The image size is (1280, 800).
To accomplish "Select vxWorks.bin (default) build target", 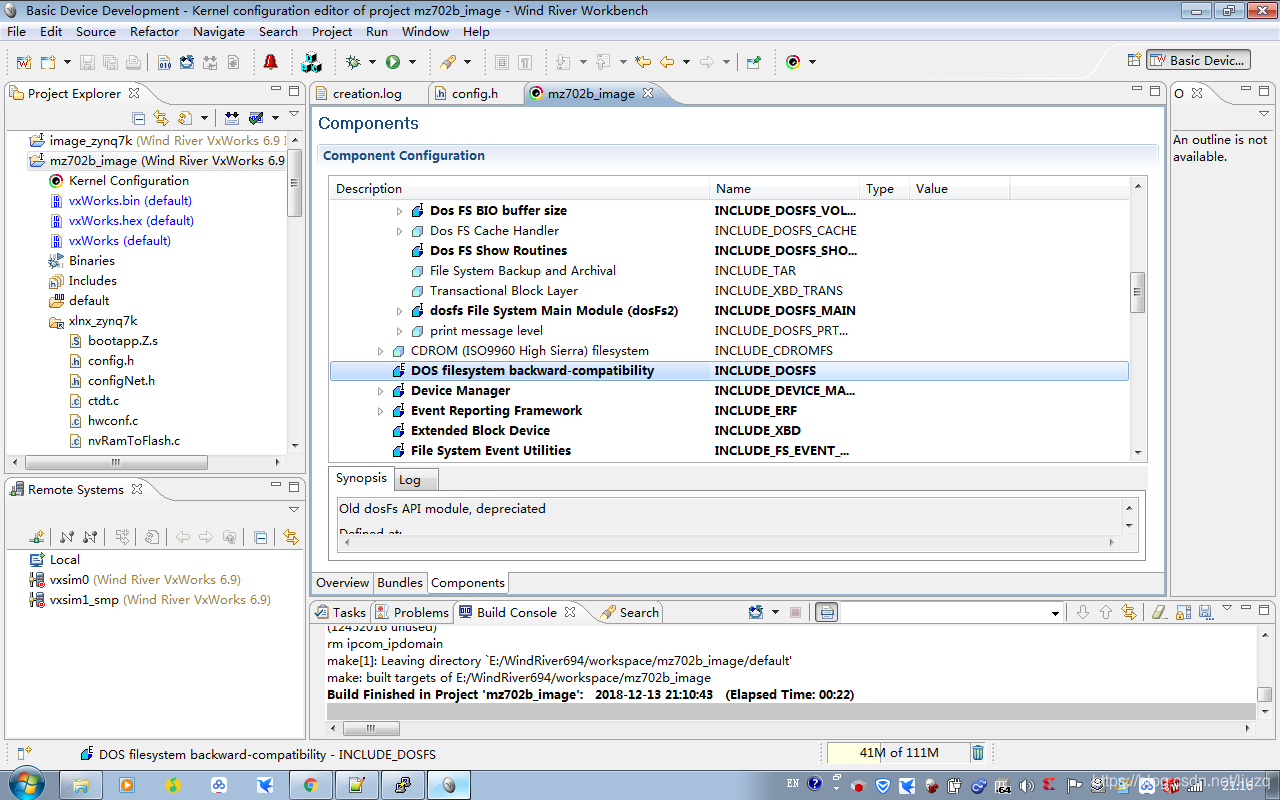I will pyautogui.click(x=131, y=201).
